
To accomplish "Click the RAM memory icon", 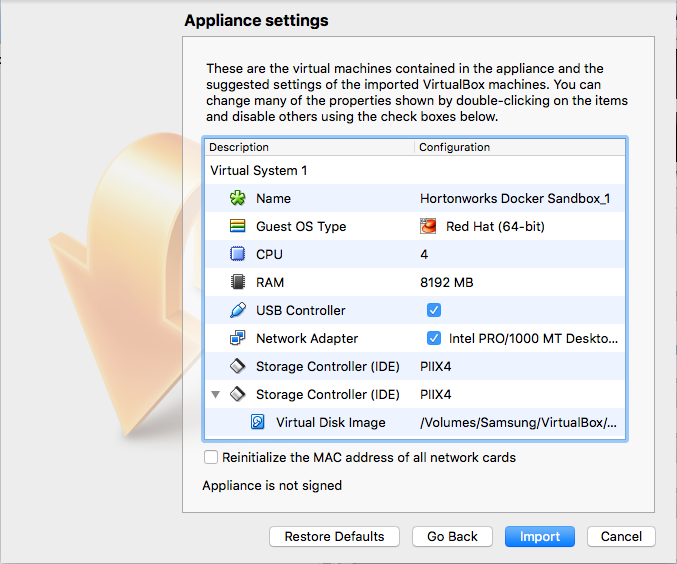I will coord(237,282).
